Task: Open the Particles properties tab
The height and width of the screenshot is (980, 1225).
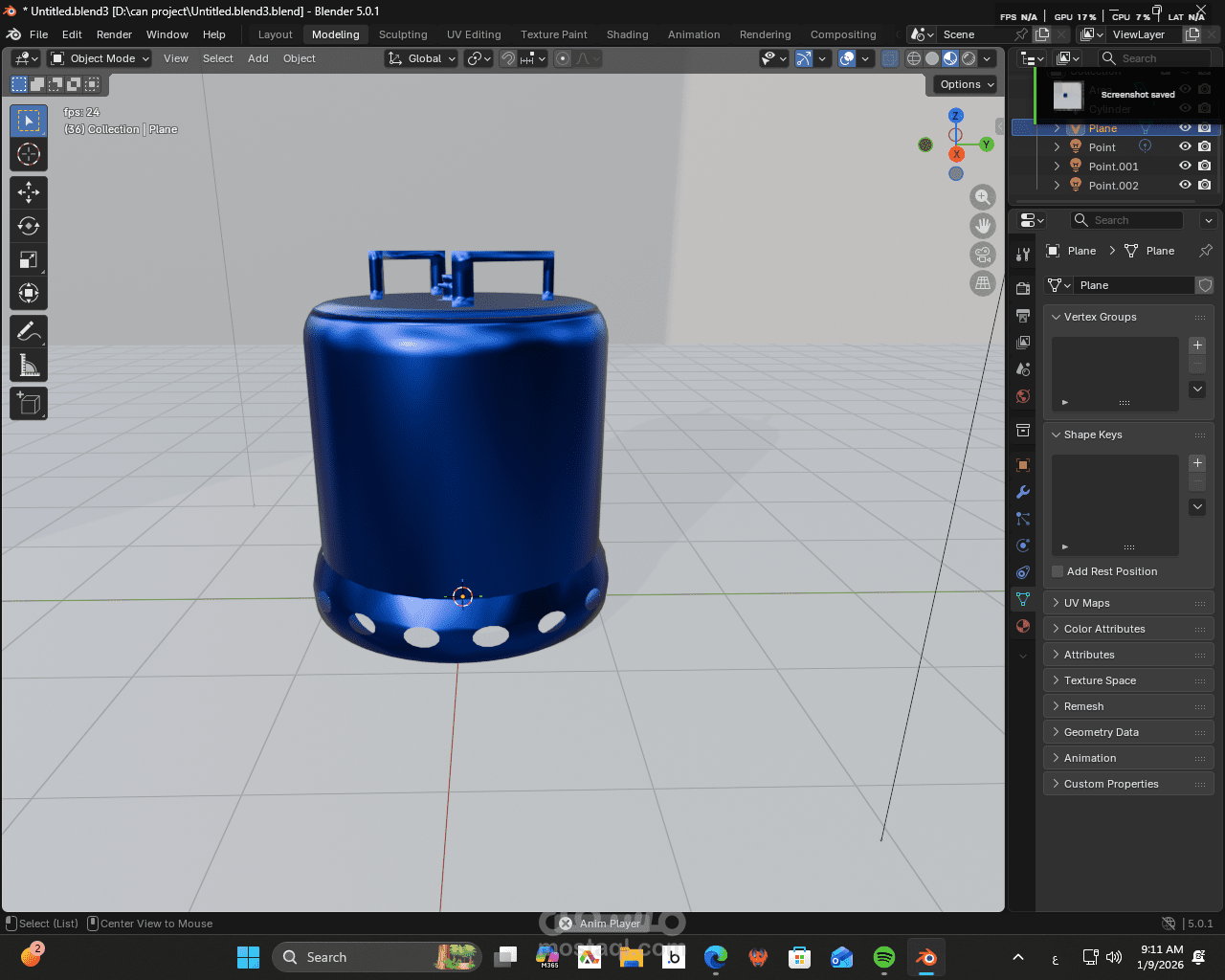Action: (x=1023, y=519)
